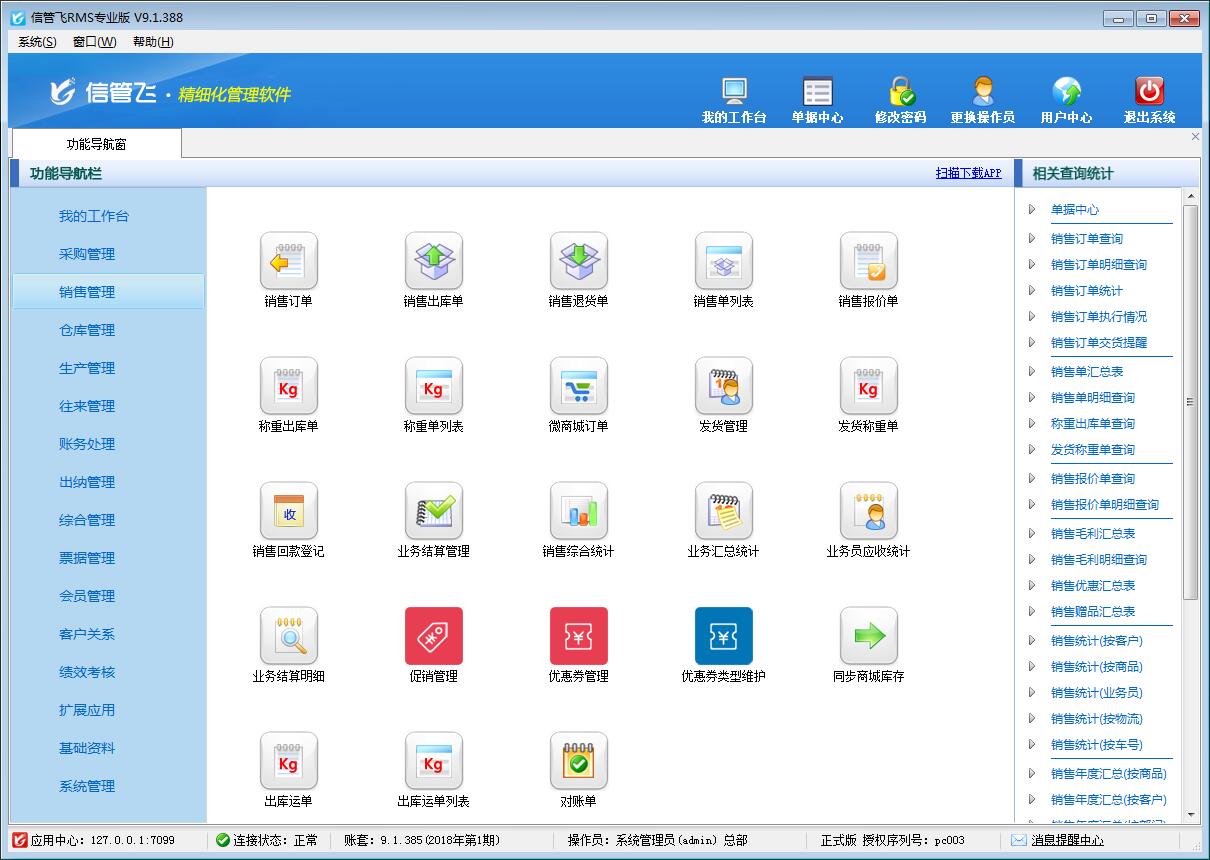Click the 扫描下载APP link
Viewport: 1210px width, 860px height.
(968, 172)
